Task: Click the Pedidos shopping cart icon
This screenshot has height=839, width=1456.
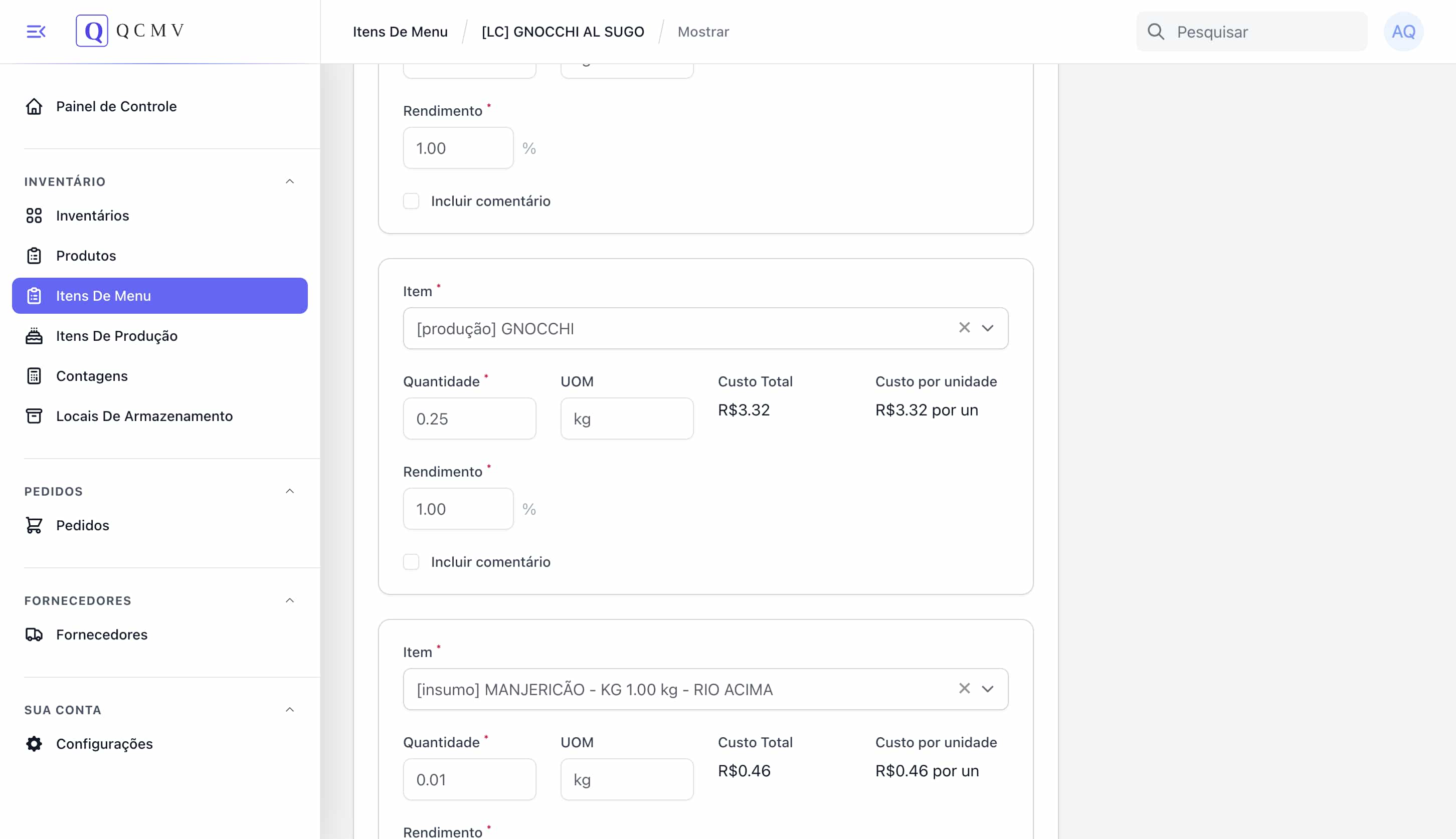Action: pyautogui.click(x=34, y=525)
